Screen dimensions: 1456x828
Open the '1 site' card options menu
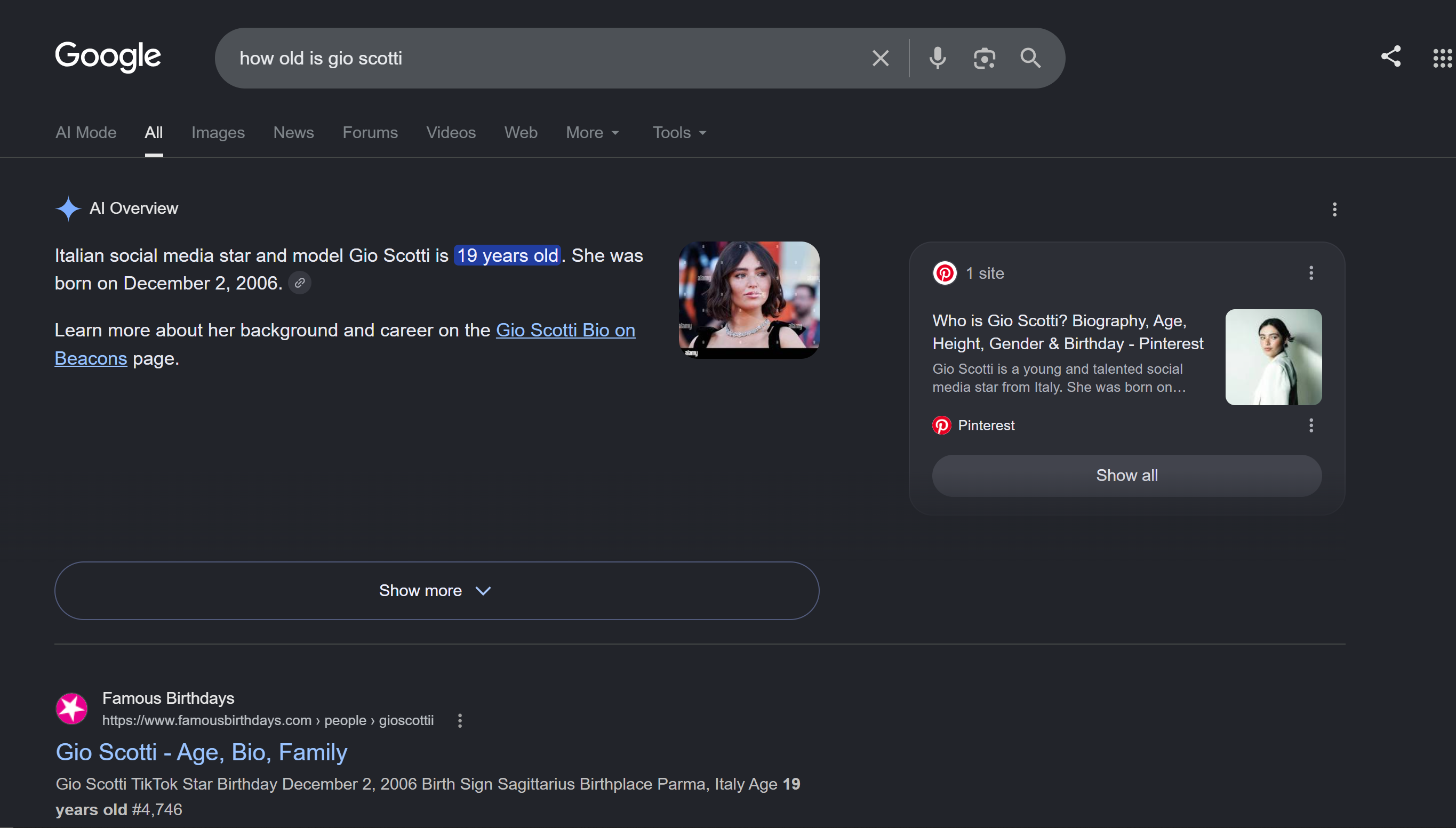[1311, 273]
